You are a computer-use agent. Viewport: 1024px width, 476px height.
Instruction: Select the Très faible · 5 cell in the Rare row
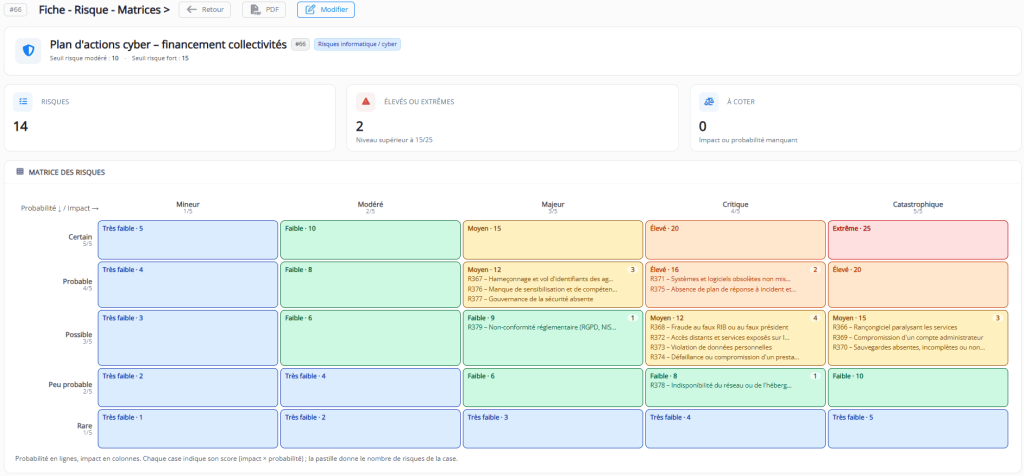[918, 428]
